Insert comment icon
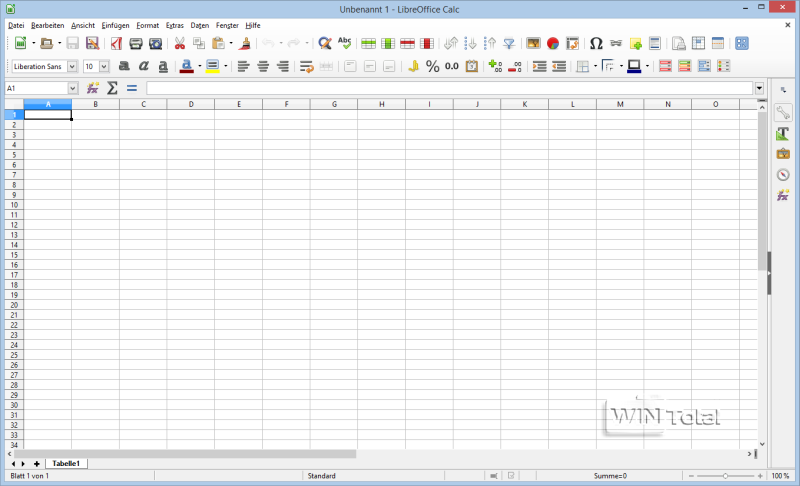 tap(636, 43)
